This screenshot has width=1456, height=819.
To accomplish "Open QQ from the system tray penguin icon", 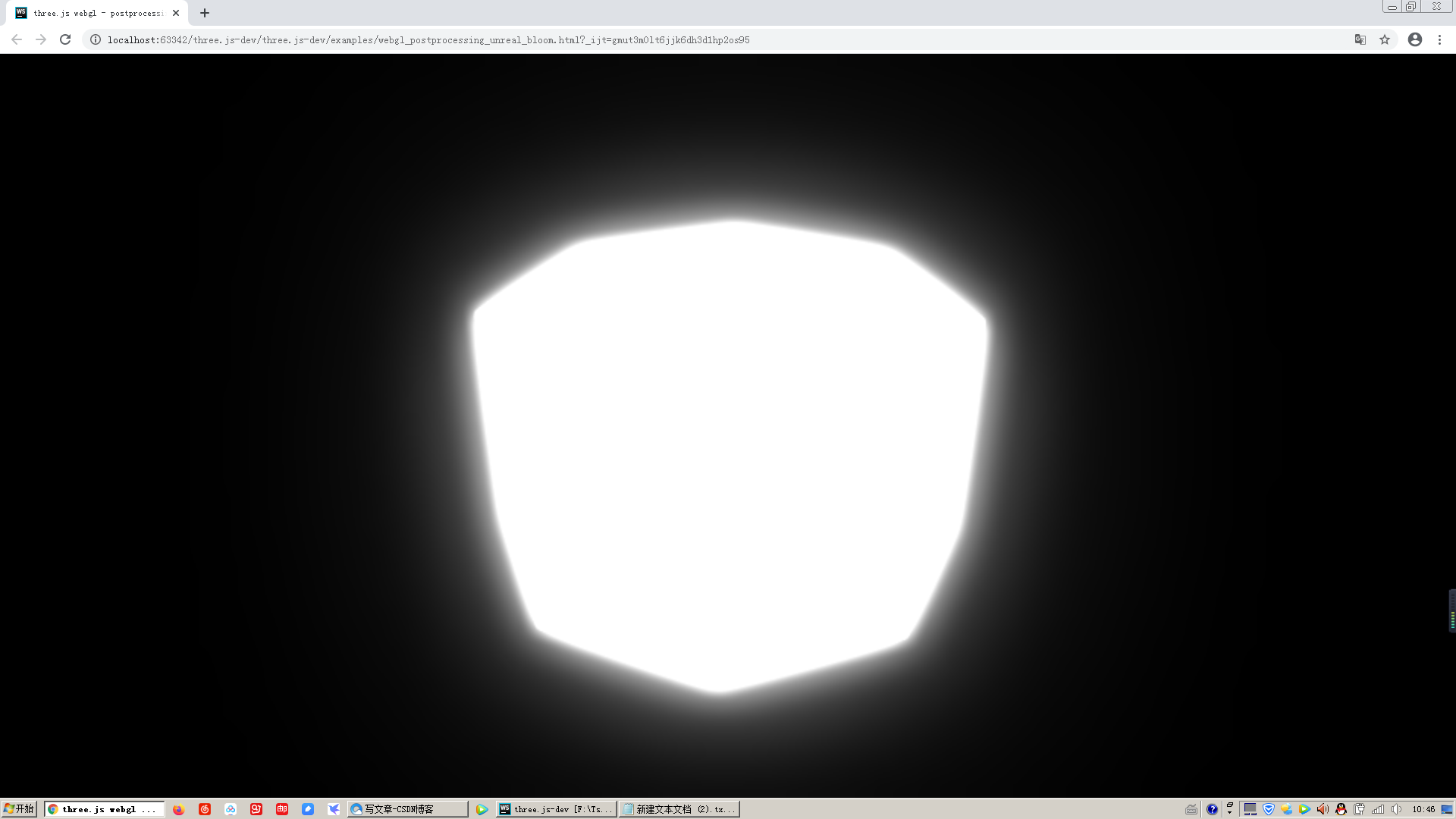I will point(1341,808).
